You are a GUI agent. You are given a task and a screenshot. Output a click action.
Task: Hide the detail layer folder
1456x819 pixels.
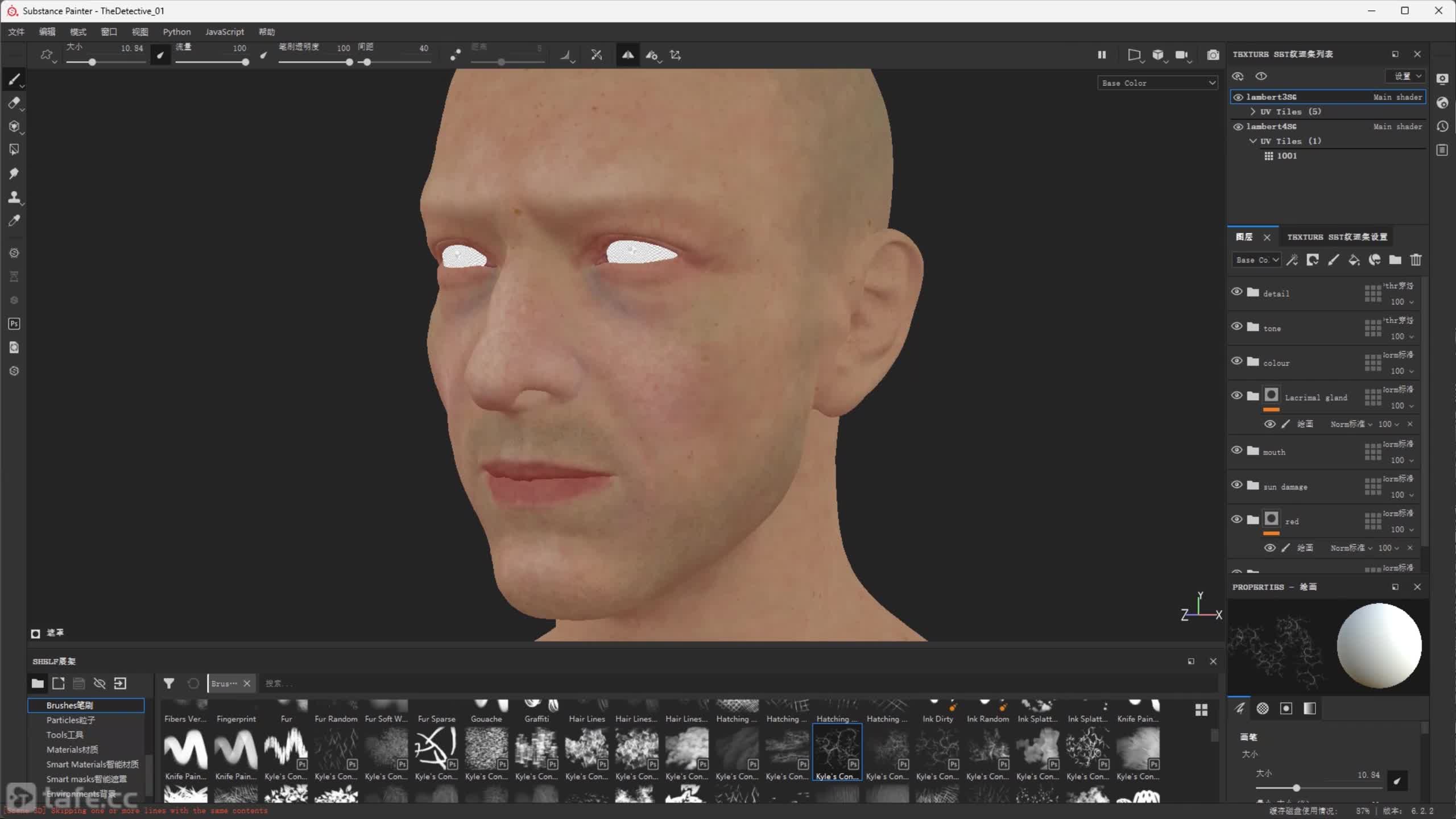coord(1236,292)
